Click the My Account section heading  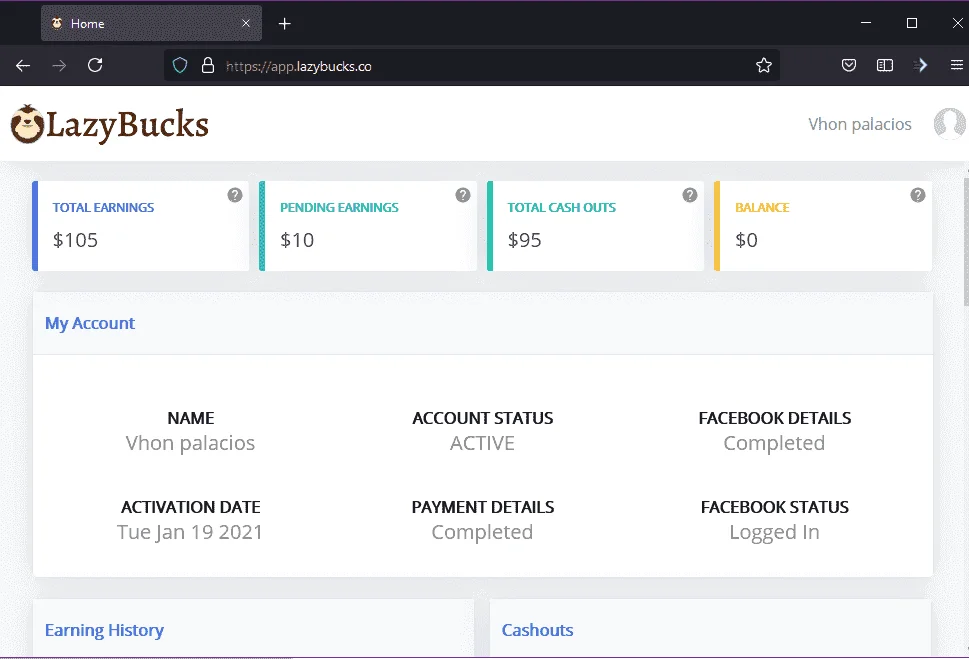click(90, 323)
